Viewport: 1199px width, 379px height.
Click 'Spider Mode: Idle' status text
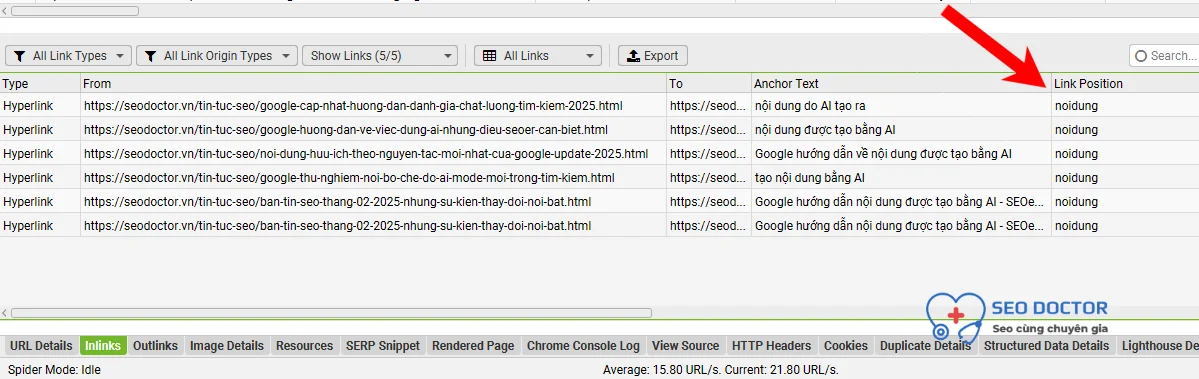54,370
